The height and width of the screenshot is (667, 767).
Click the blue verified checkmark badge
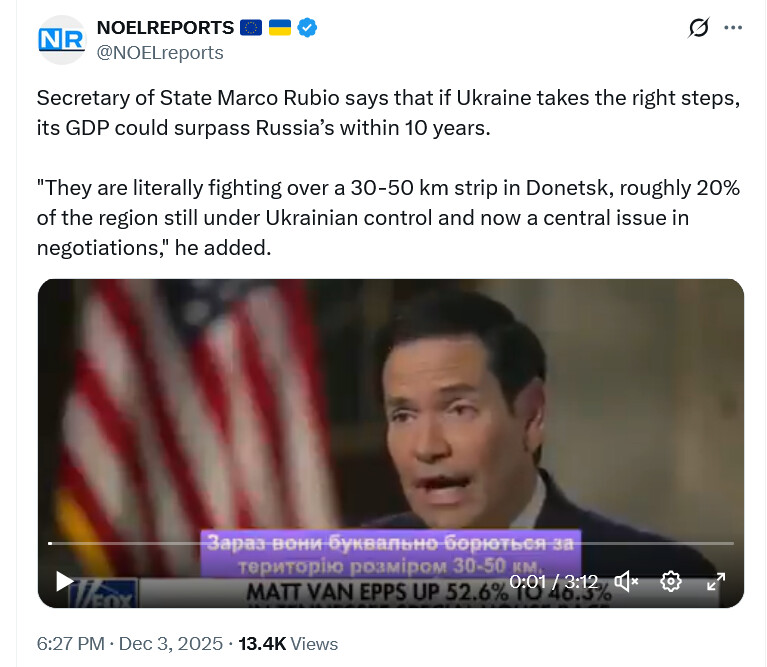(x=309, y=28)
